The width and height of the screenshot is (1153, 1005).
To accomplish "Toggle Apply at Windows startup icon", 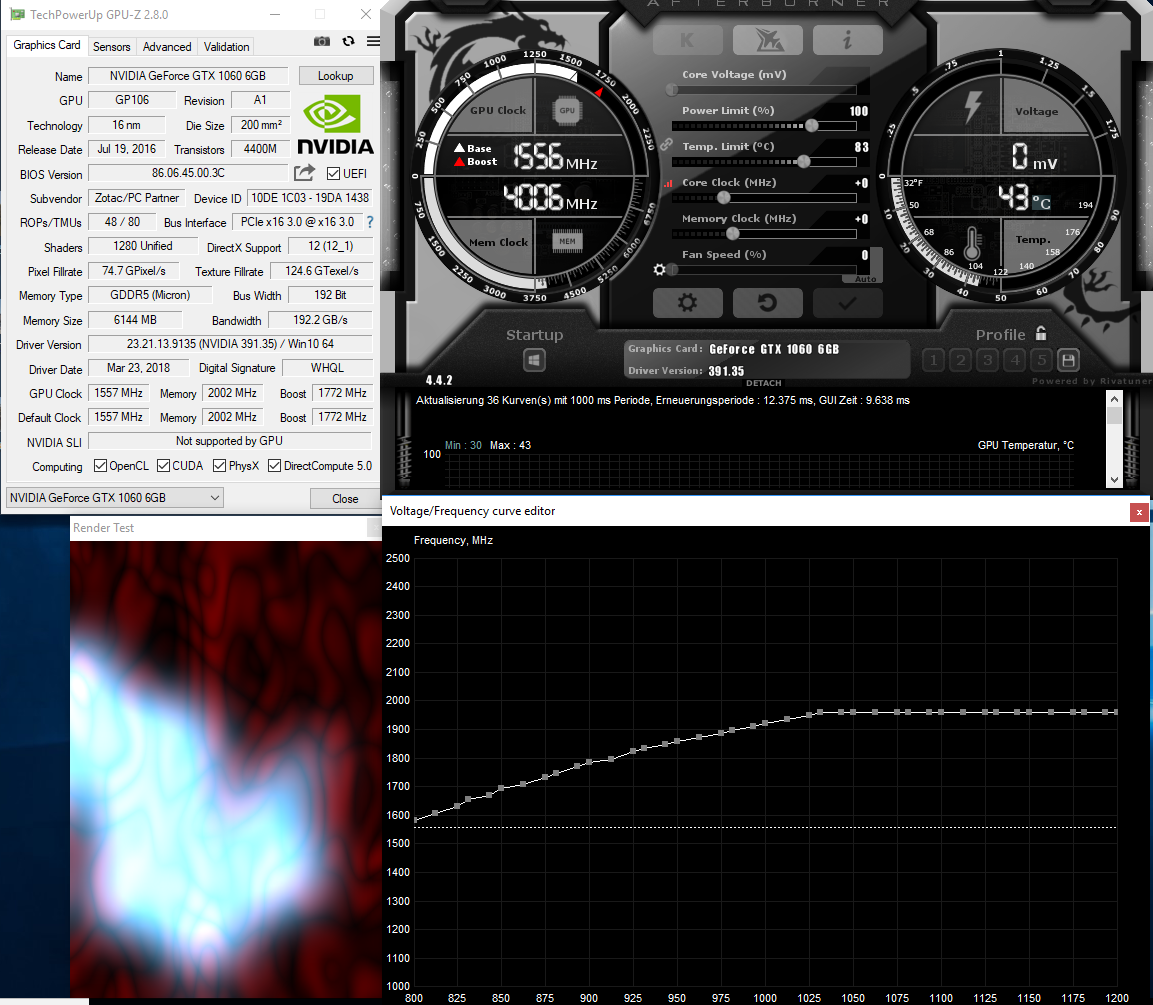I will (x=535, y=360).
